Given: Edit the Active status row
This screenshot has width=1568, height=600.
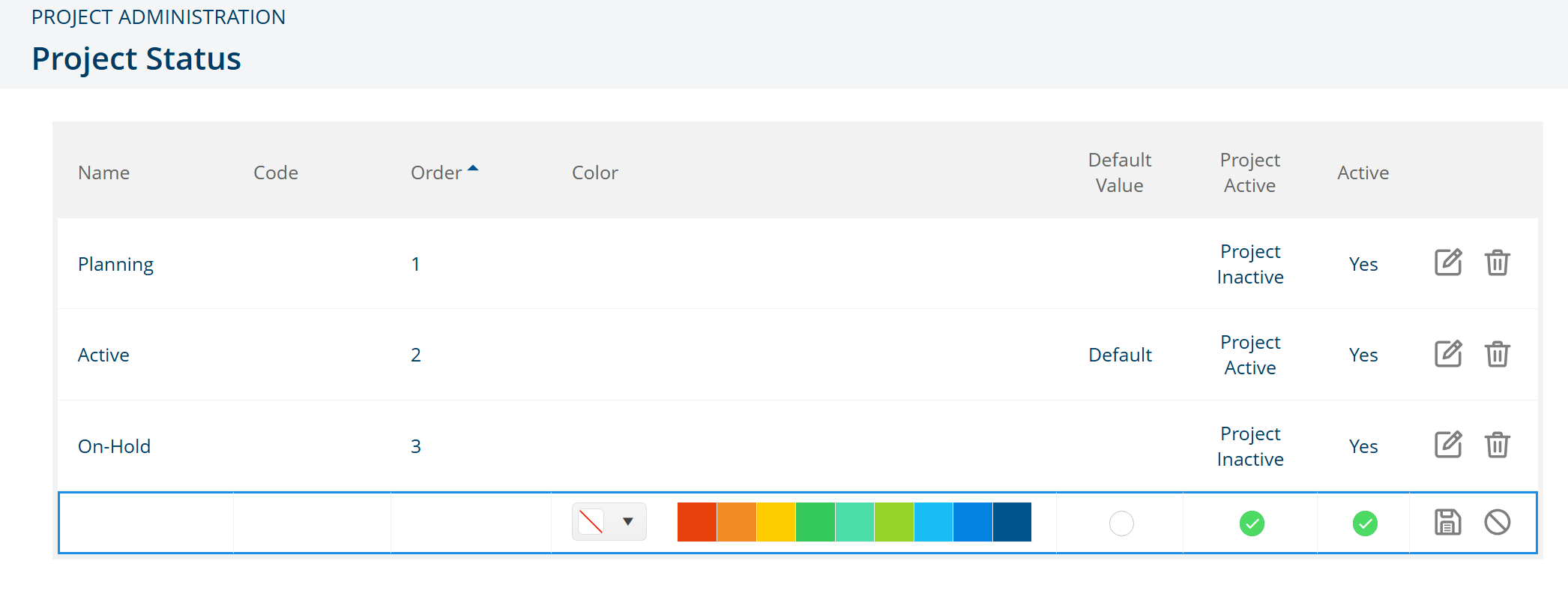Looking at the screenshot, I should (1447, 354).
